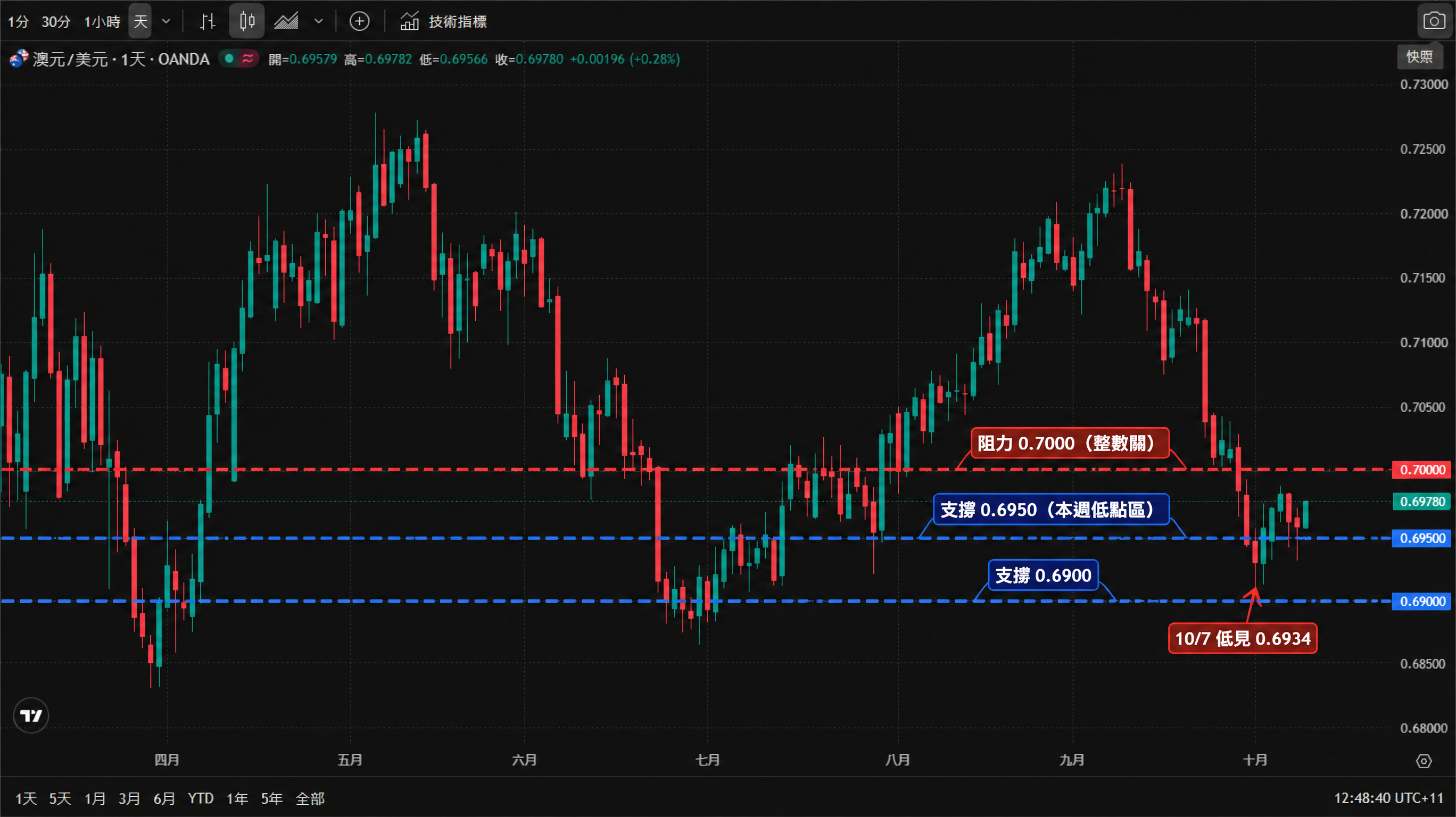
Task: Select the 支撐 0.6900 support callout
Action: click(1043, 575)
